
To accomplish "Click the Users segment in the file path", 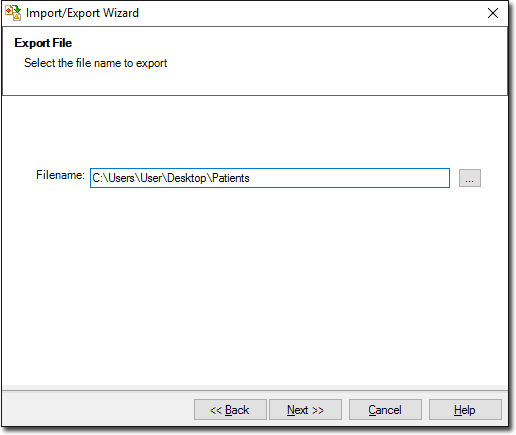I will point(121,178).
